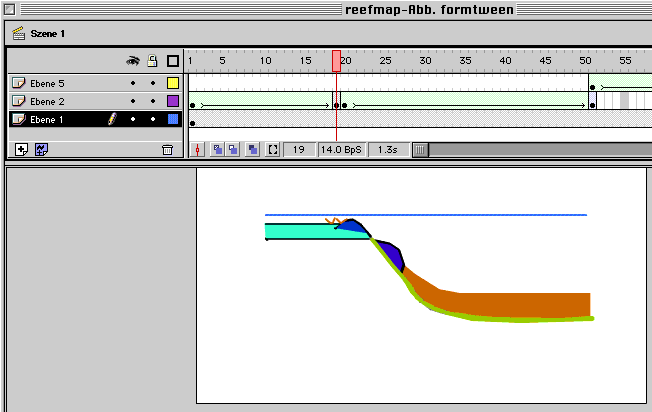Select the Ebene 2 keyframe at frame 20

point(344,106)
